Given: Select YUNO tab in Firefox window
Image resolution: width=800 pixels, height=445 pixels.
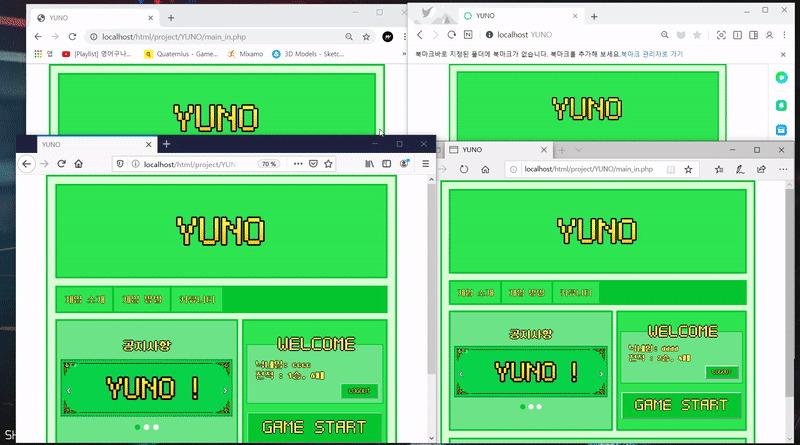Looking at the screenshot, I should click(96, 144).
